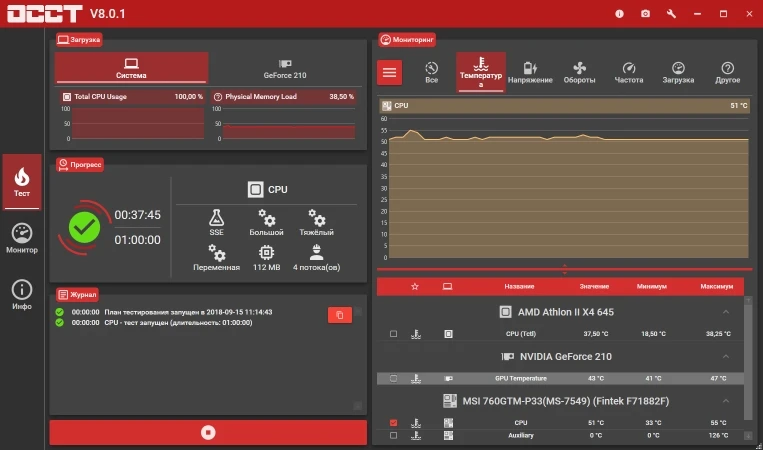This screenshot has height=450, width=763.
Task: Click the green checkmark progress indicator
Action: (x=85, y=227)
